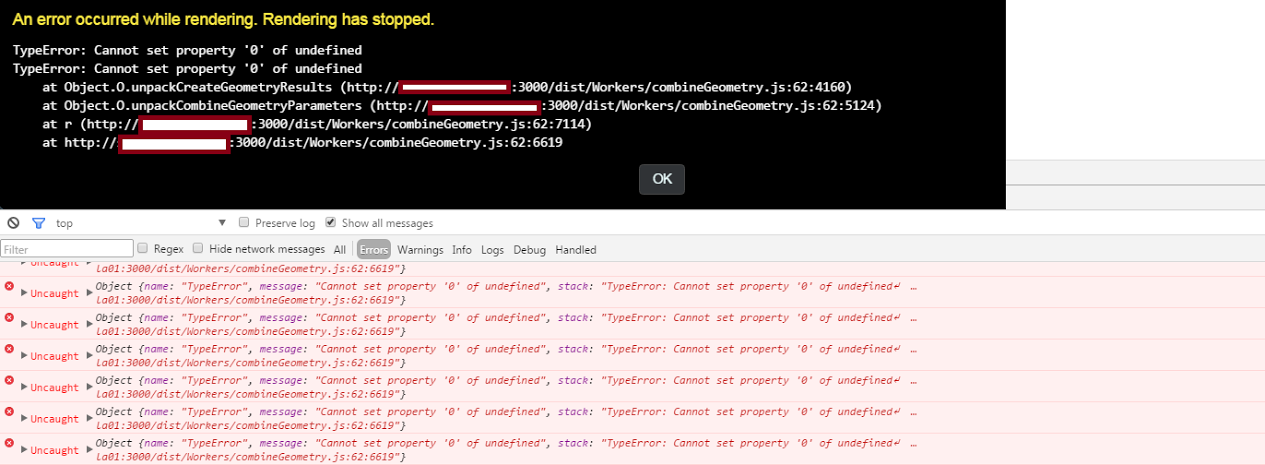Click the unpackCombineGeometryParameters stack trace line
Viewport: 1265px width, 465px height.
click(462, 105)
